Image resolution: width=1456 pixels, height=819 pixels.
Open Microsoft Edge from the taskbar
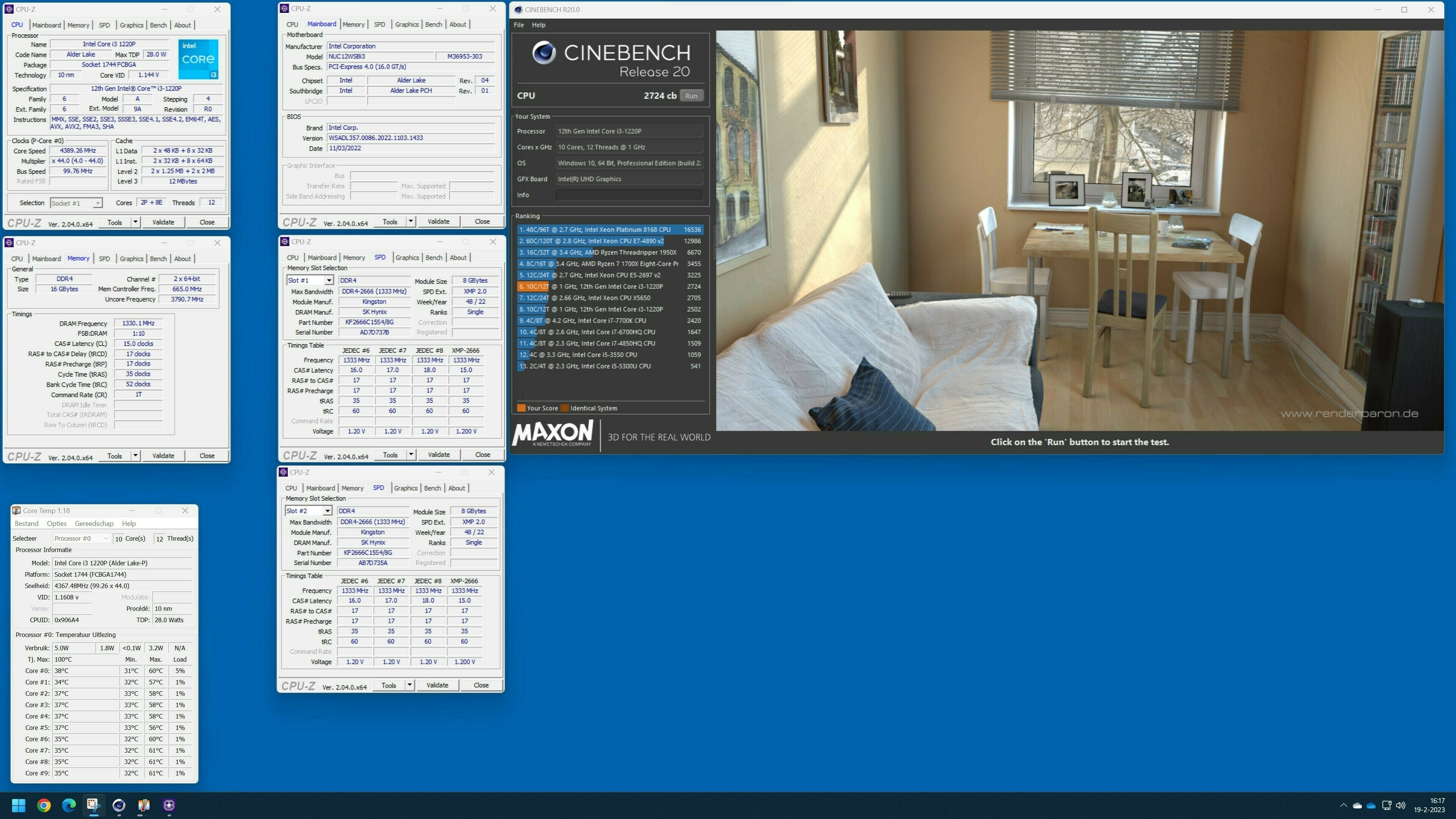click(68, 805)
